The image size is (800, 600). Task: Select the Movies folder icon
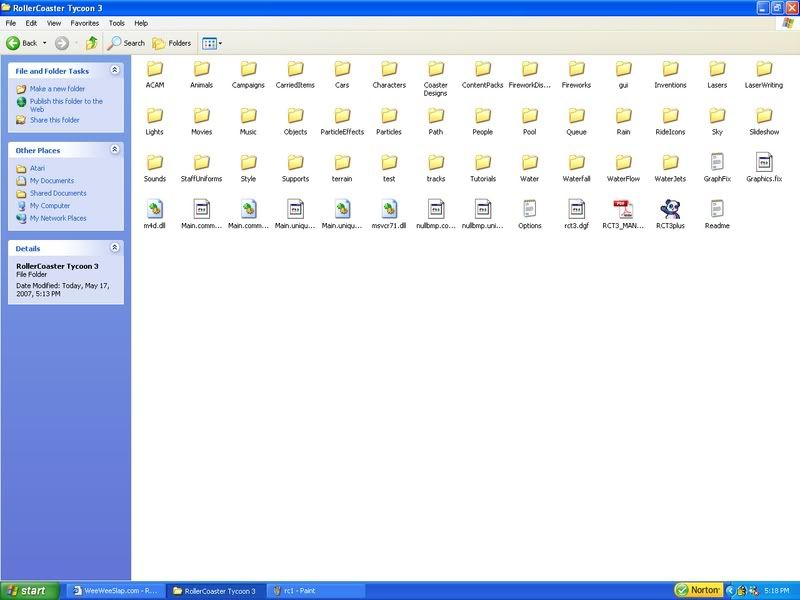[x=202, y=115]
